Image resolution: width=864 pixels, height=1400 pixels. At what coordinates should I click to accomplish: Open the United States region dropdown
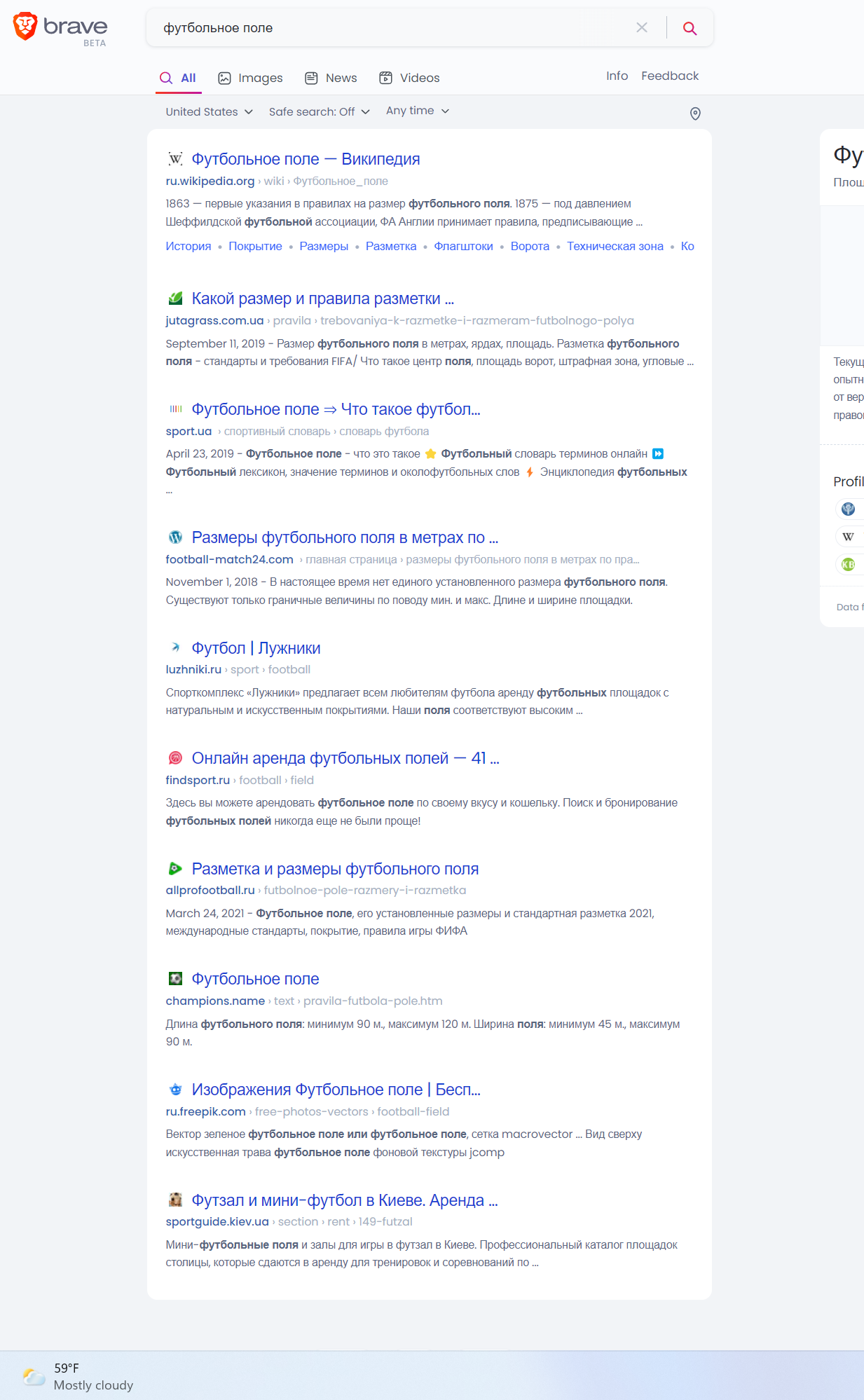[209, 111]
